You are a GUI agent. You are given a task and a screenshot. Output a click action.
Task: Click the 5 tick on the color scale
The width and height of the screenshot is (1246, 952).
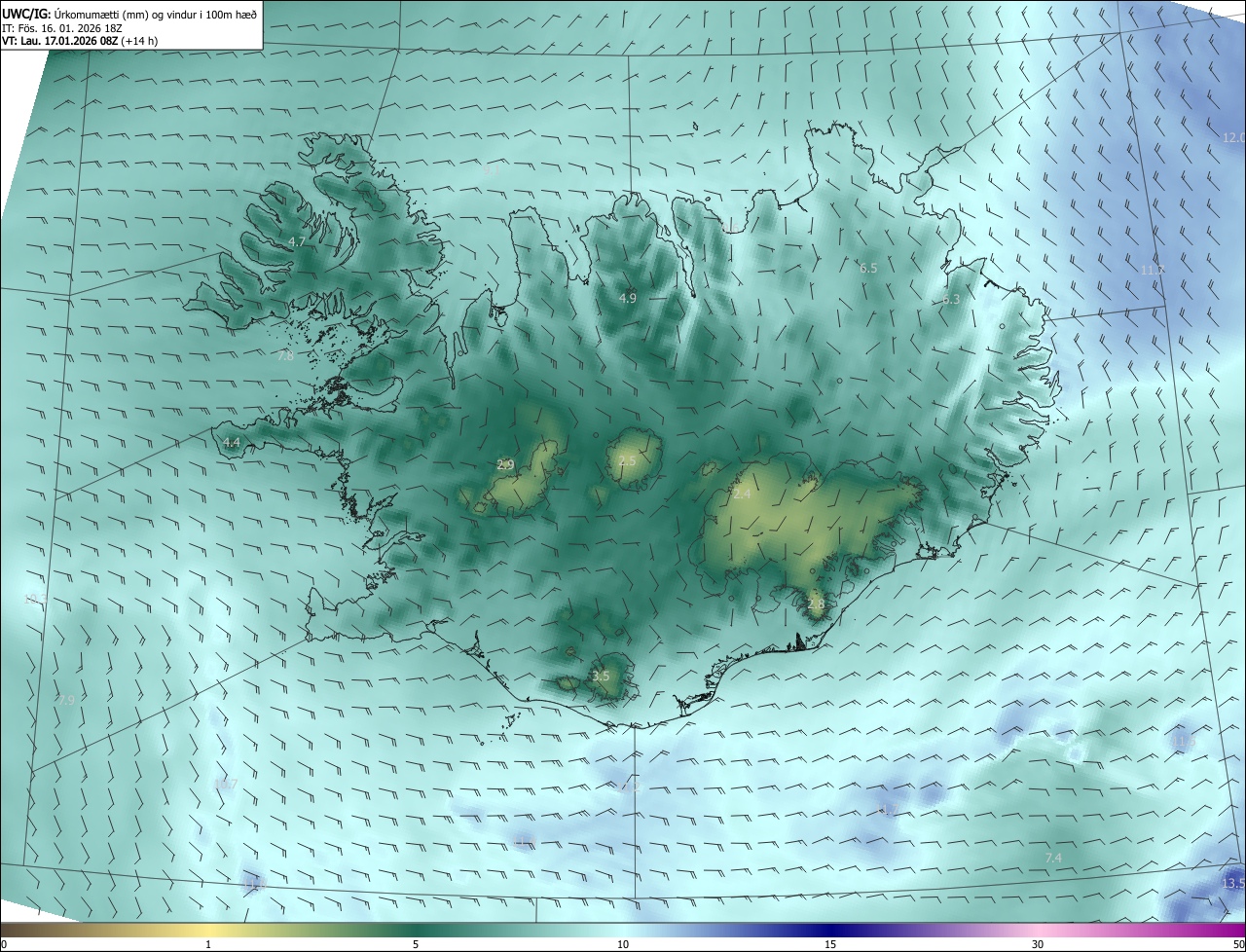coord(416,943)
